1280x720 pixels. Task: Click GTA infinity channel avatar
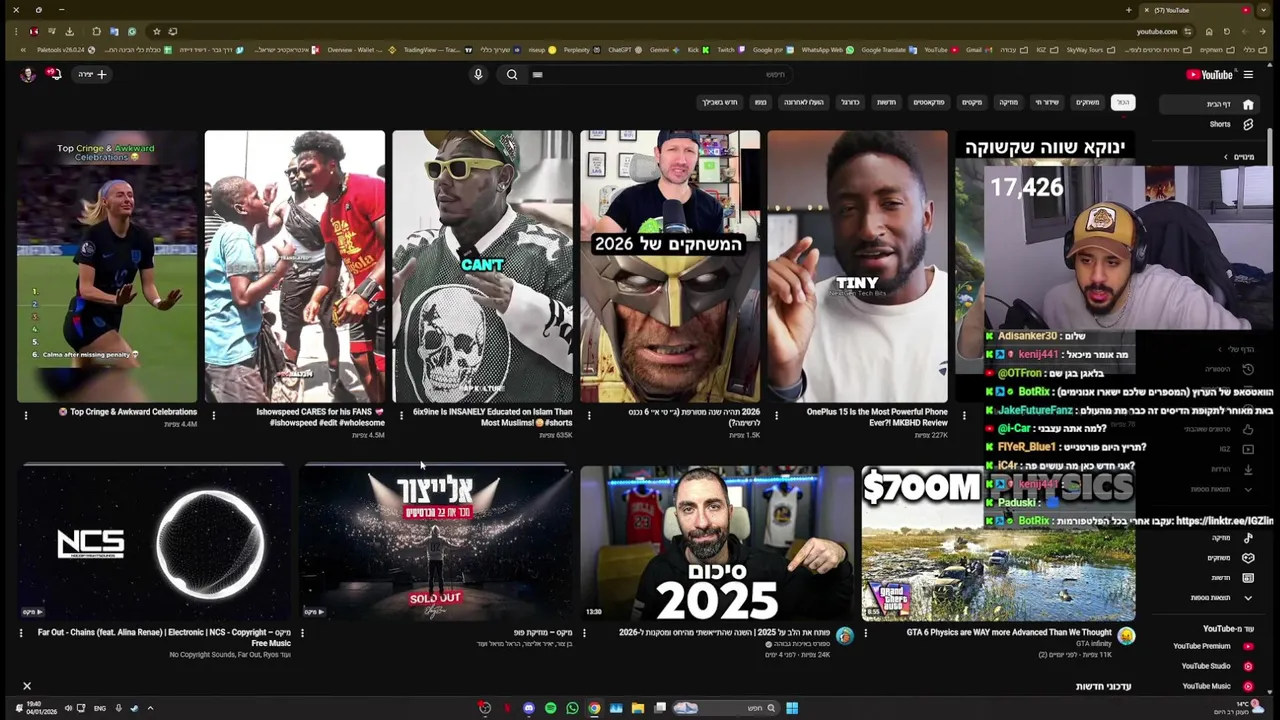pos(1126,636)
